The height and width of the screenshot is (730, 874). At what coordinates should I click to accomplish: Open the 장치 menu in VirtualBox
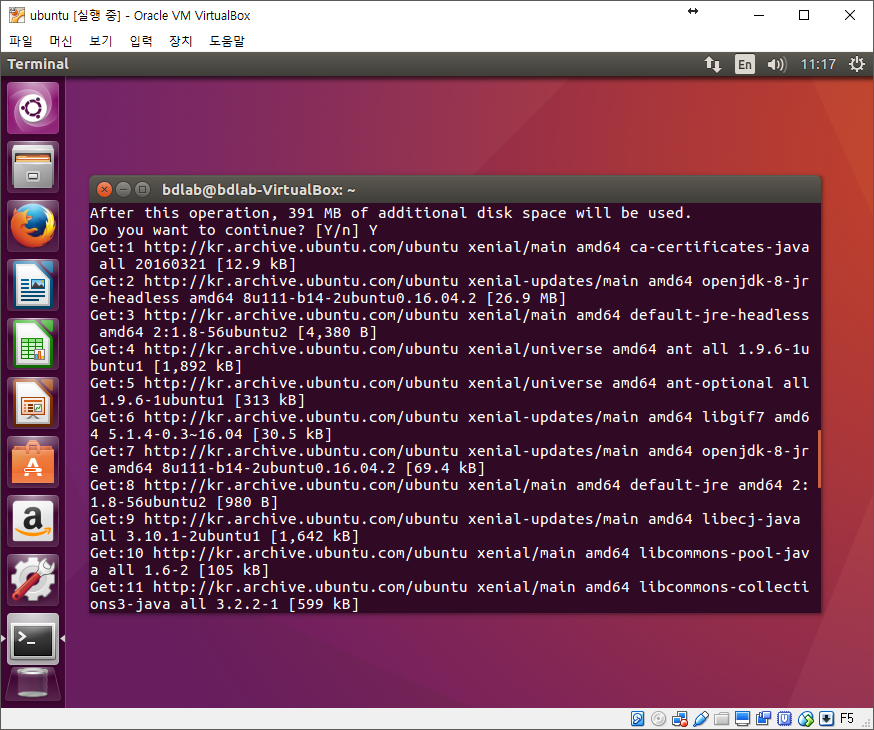[x=181, y=41]
